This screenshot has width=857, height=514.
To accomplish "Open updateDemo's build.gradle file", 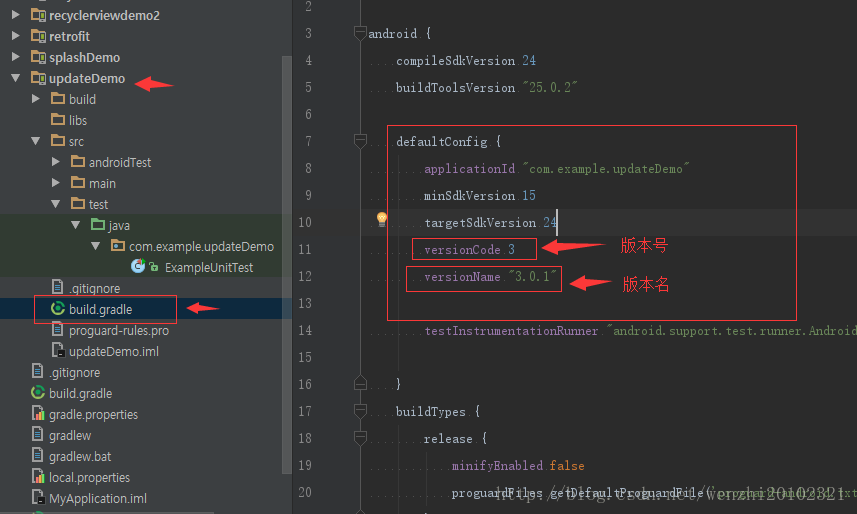I will click(101, 309).
